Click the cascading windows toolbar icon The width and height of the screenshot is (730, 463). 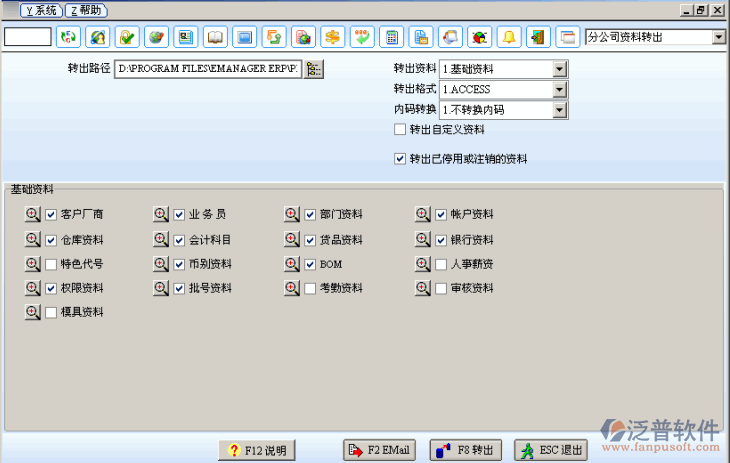pyautogui.click(x=568, y=37)
